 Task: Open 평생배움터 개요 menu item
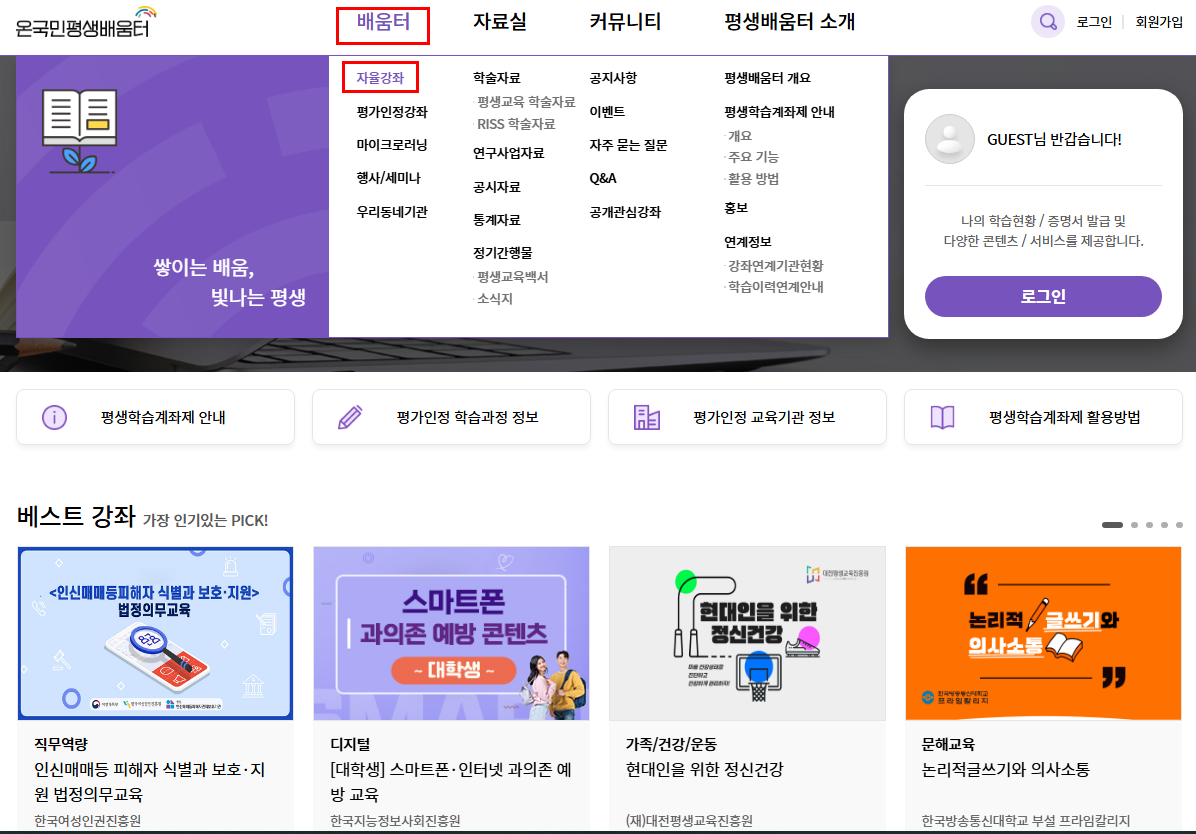767,78
